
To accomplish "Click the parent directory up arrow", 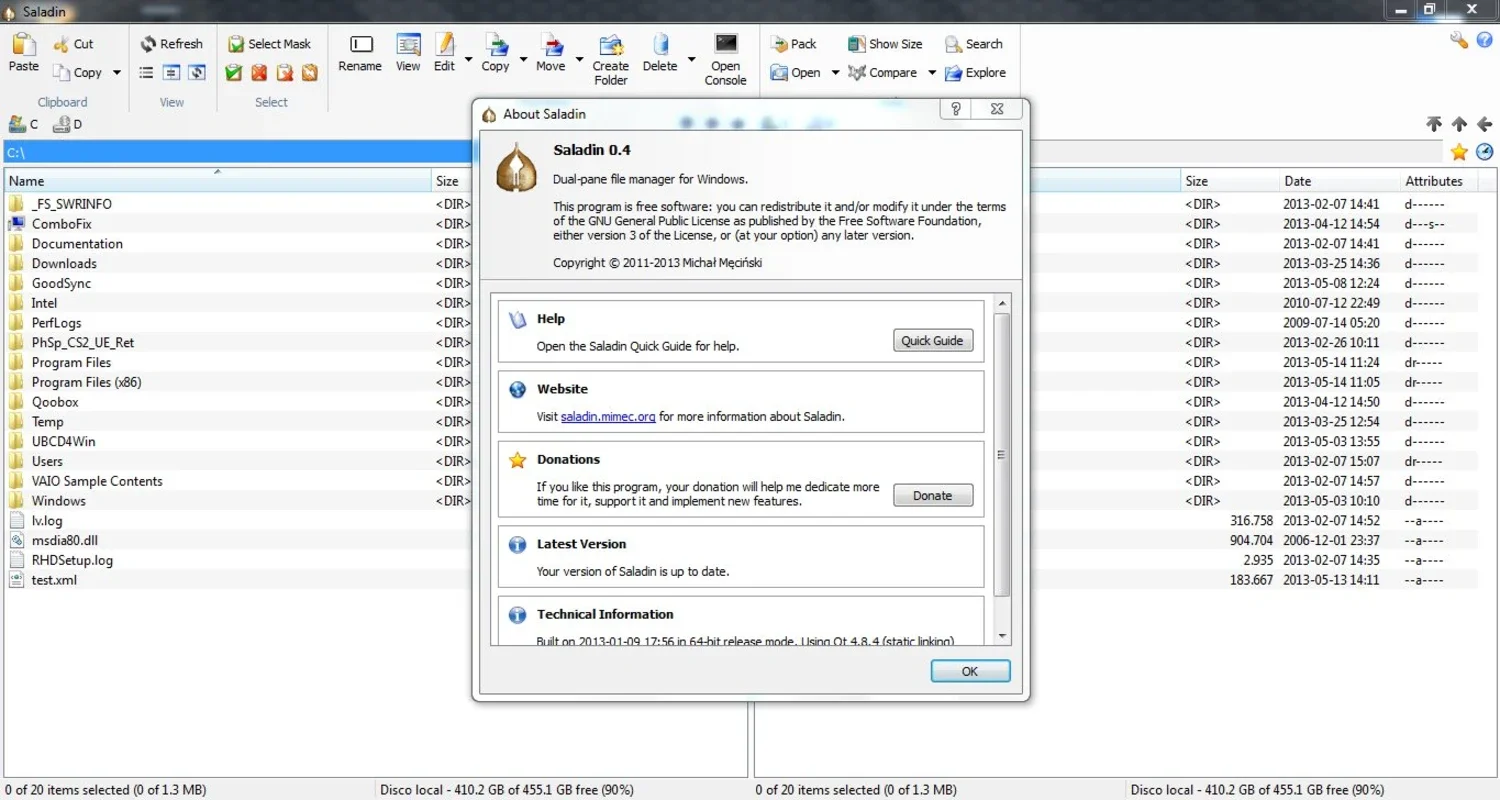I will pos(1459,124).
